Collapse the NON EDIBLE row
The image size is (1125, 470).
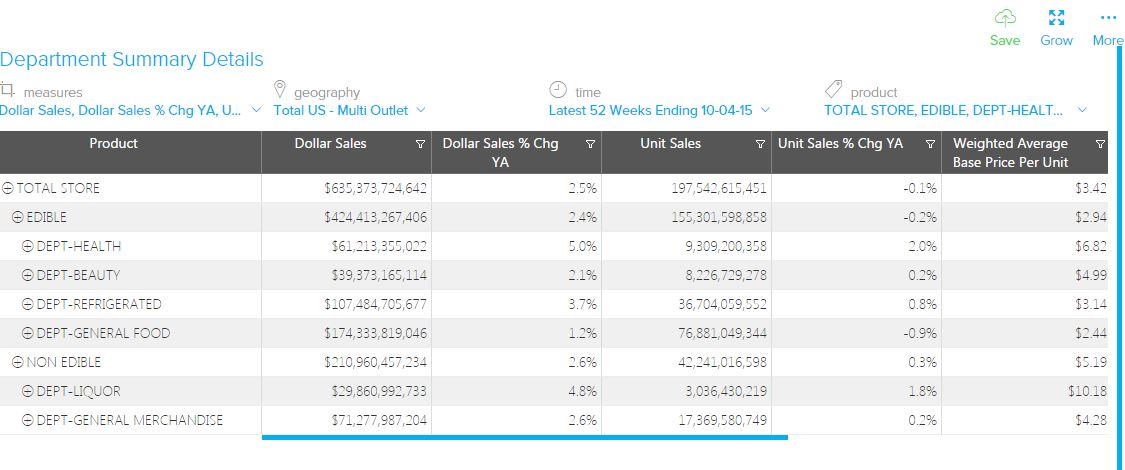(x=18, y=362)
